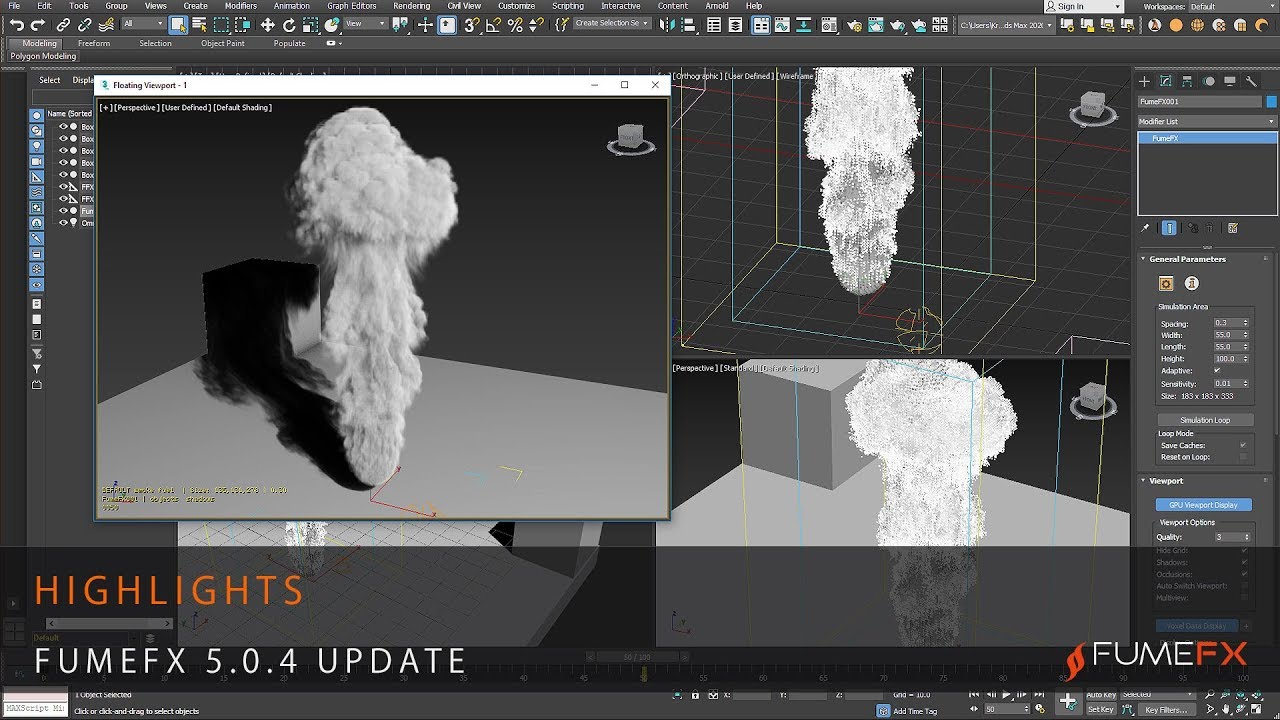Open project path dropdown in toolbar

click(x=1006, y=24)
